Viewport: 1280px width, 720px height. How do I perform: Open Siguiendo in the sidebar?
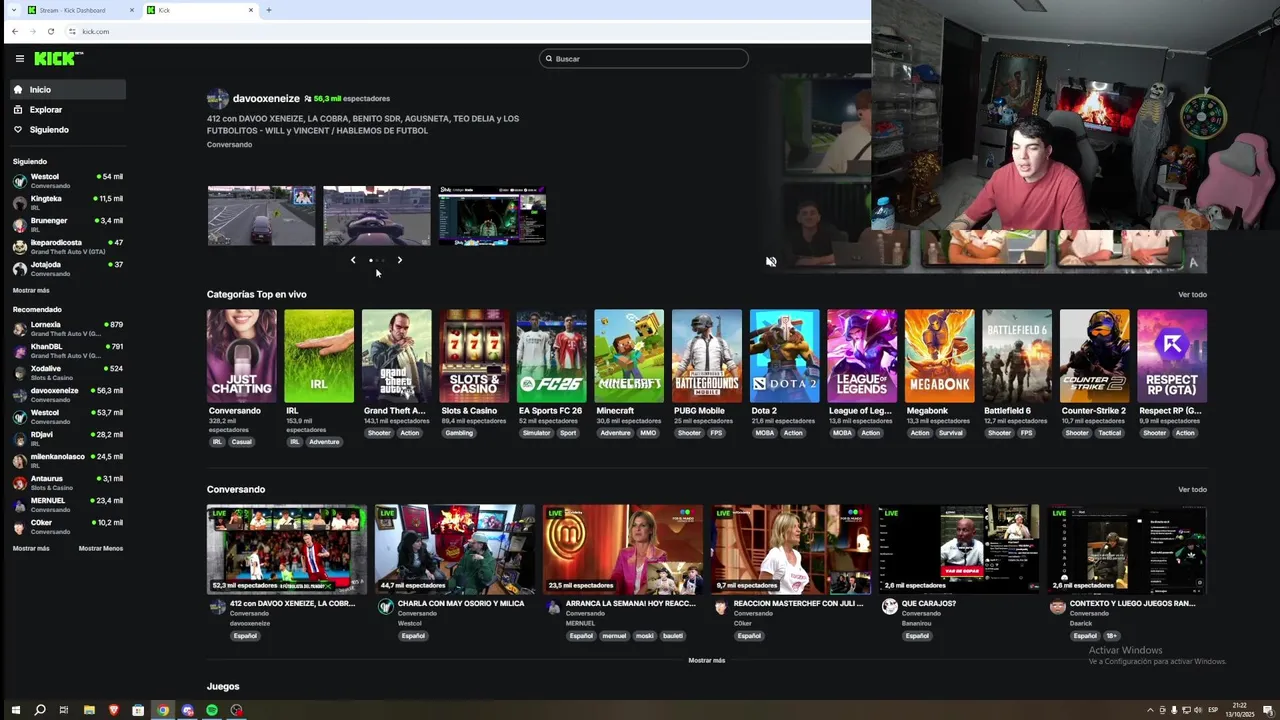[x=68, y=130]
